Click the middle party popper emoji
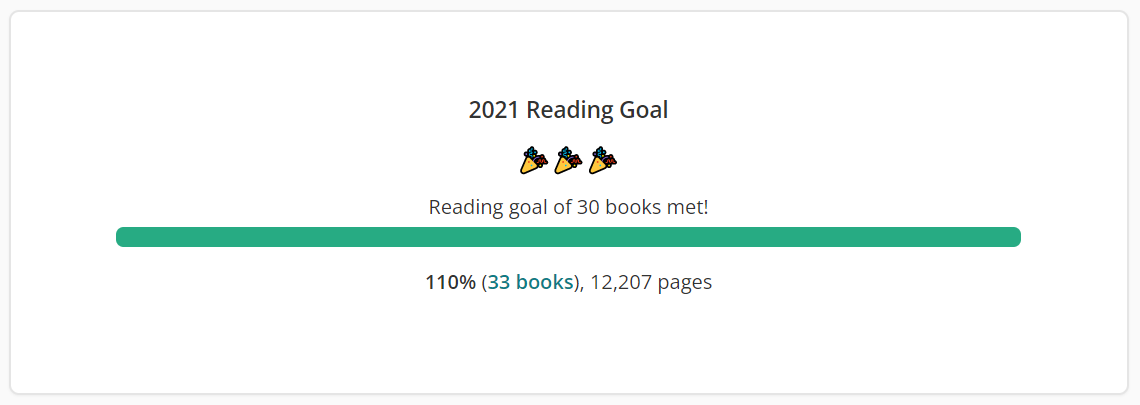The width and height of the screenshot is (1140, 405). coord(569,161)
